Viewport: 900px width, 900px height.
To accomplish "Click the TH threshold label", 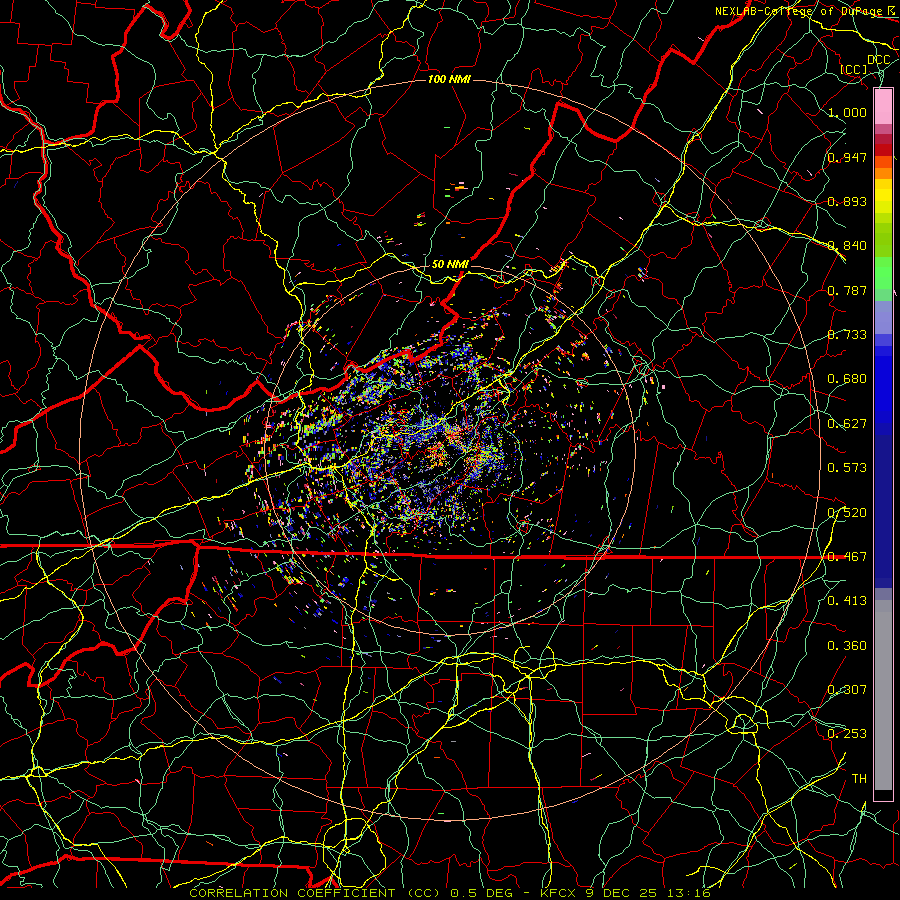I will coord(859,779).
